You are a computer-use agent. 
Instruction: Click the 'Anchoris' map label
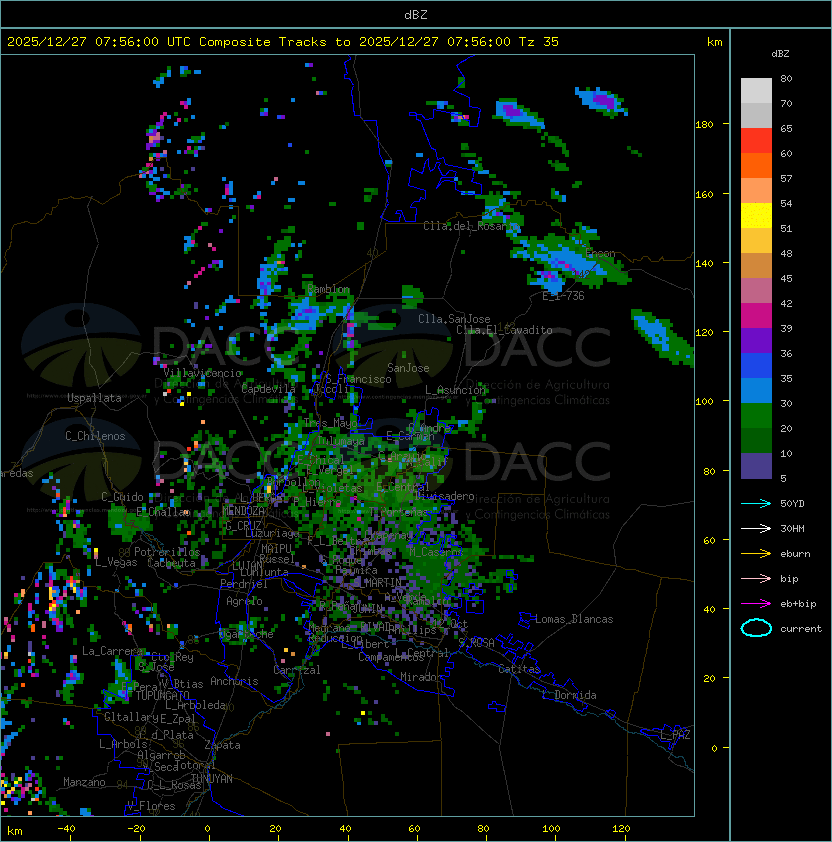[x=234, y=681]
